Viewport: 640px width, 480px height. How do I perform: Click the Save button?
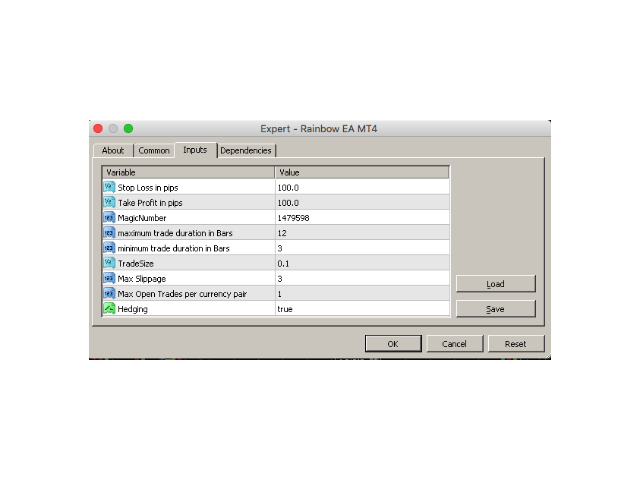pyautogui.click(x=496, y=309)
